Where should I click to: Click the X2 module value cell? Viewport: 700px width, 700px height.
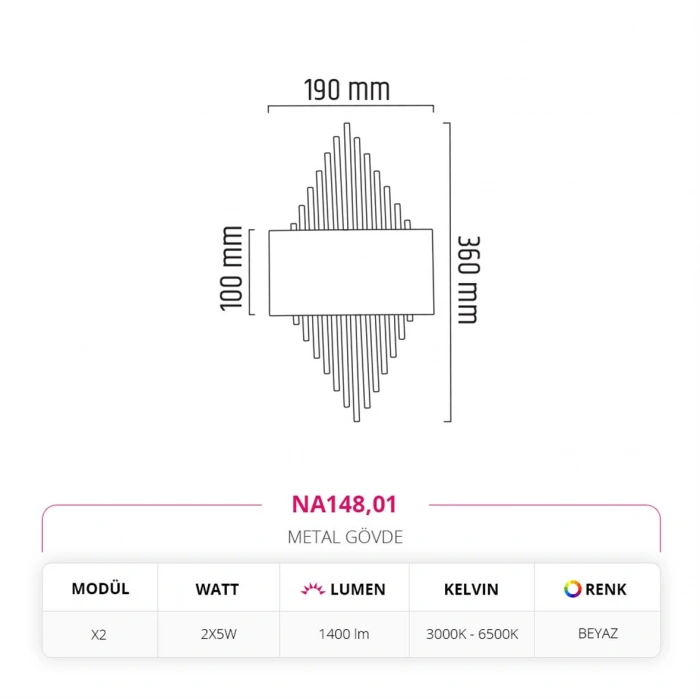pyautogui.click(x=98, y=634)
